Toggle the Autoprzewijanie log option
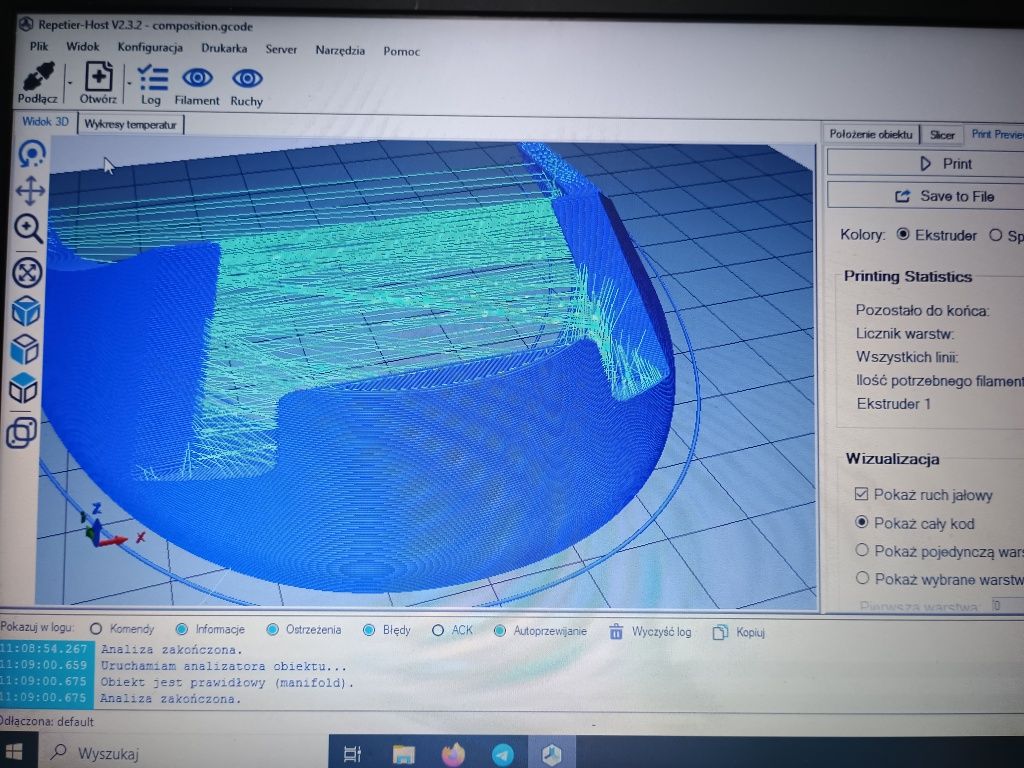Image resolution: width=1024 pixels, height=768 pixels. coord(500,631)
